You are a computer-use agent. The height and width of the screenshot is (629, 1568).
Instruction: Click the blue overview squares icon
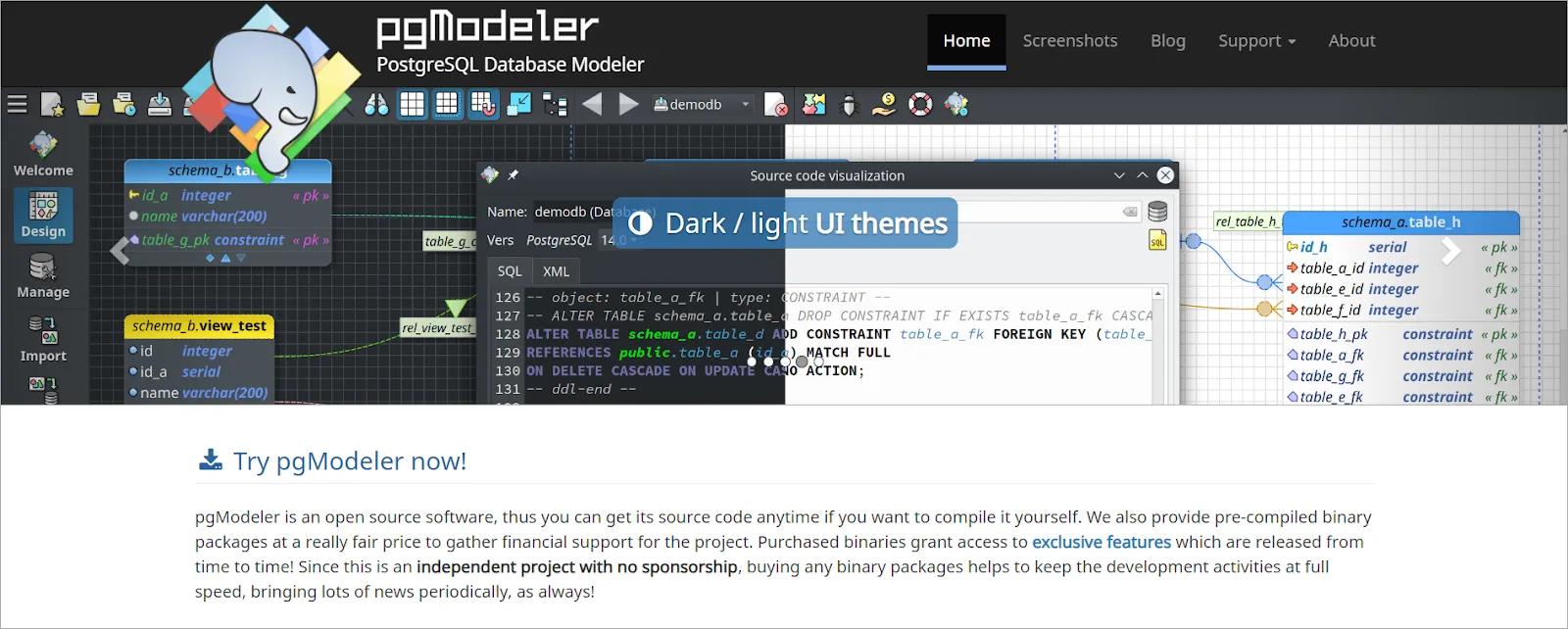(519, 104)
